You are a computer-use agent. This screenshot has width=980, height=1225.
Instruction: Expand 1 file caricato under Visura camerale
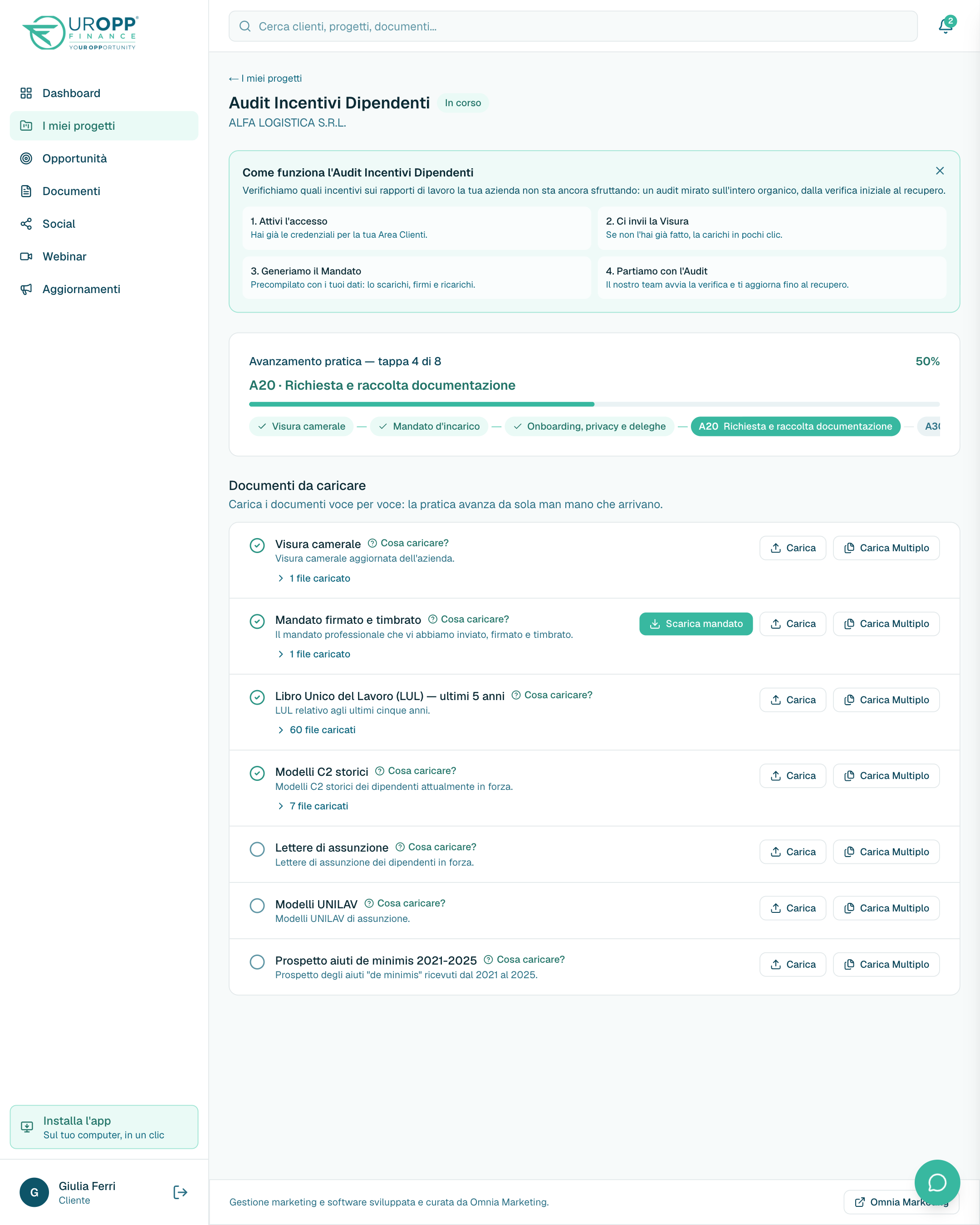pyautogui.click(x=314, y=578)
